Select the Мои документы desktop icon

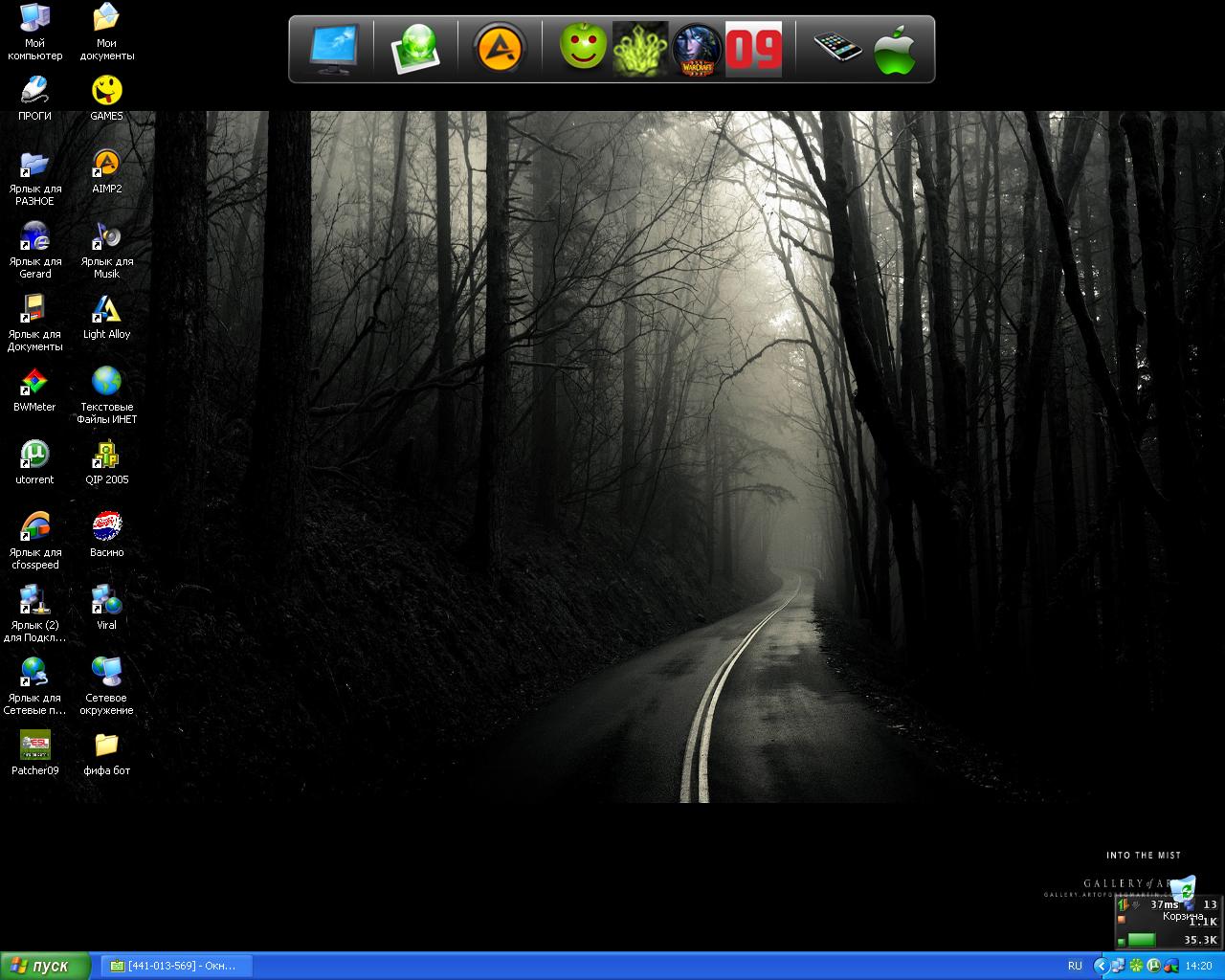coord(106,33)
